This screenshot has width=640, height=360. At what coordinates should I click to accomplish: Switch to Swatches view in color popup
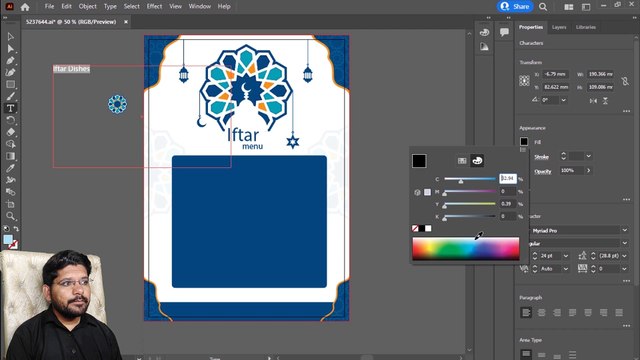click(462, 161)
